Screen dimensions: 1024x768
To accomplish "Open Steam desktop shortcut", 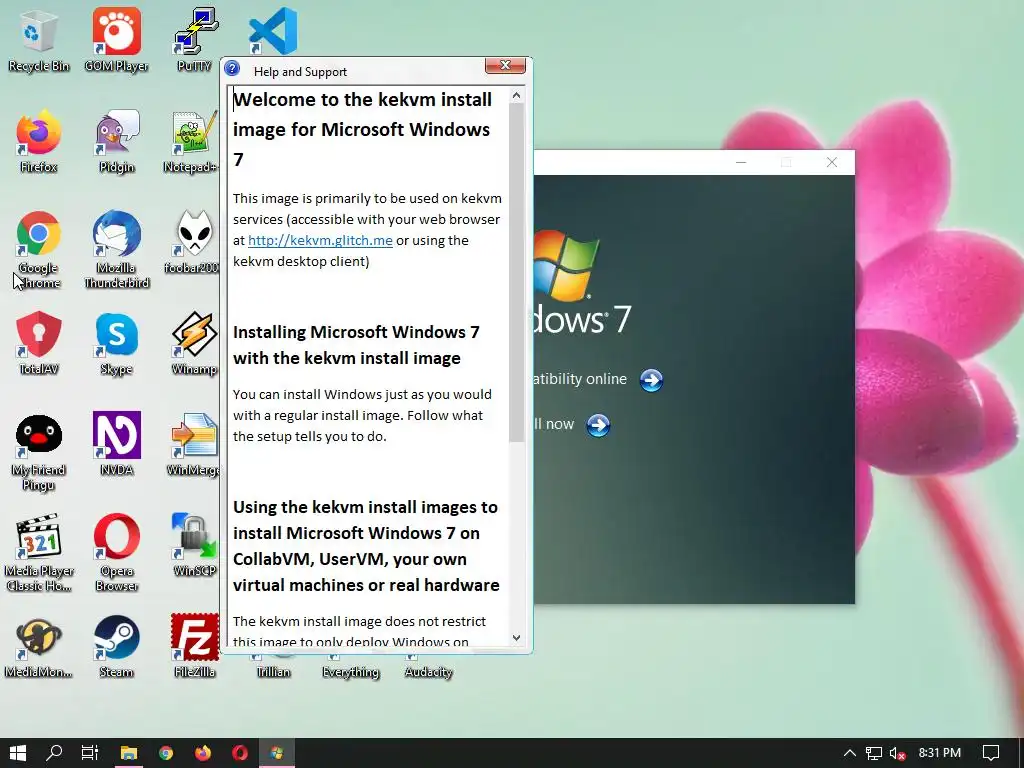I will click(116, 647).
